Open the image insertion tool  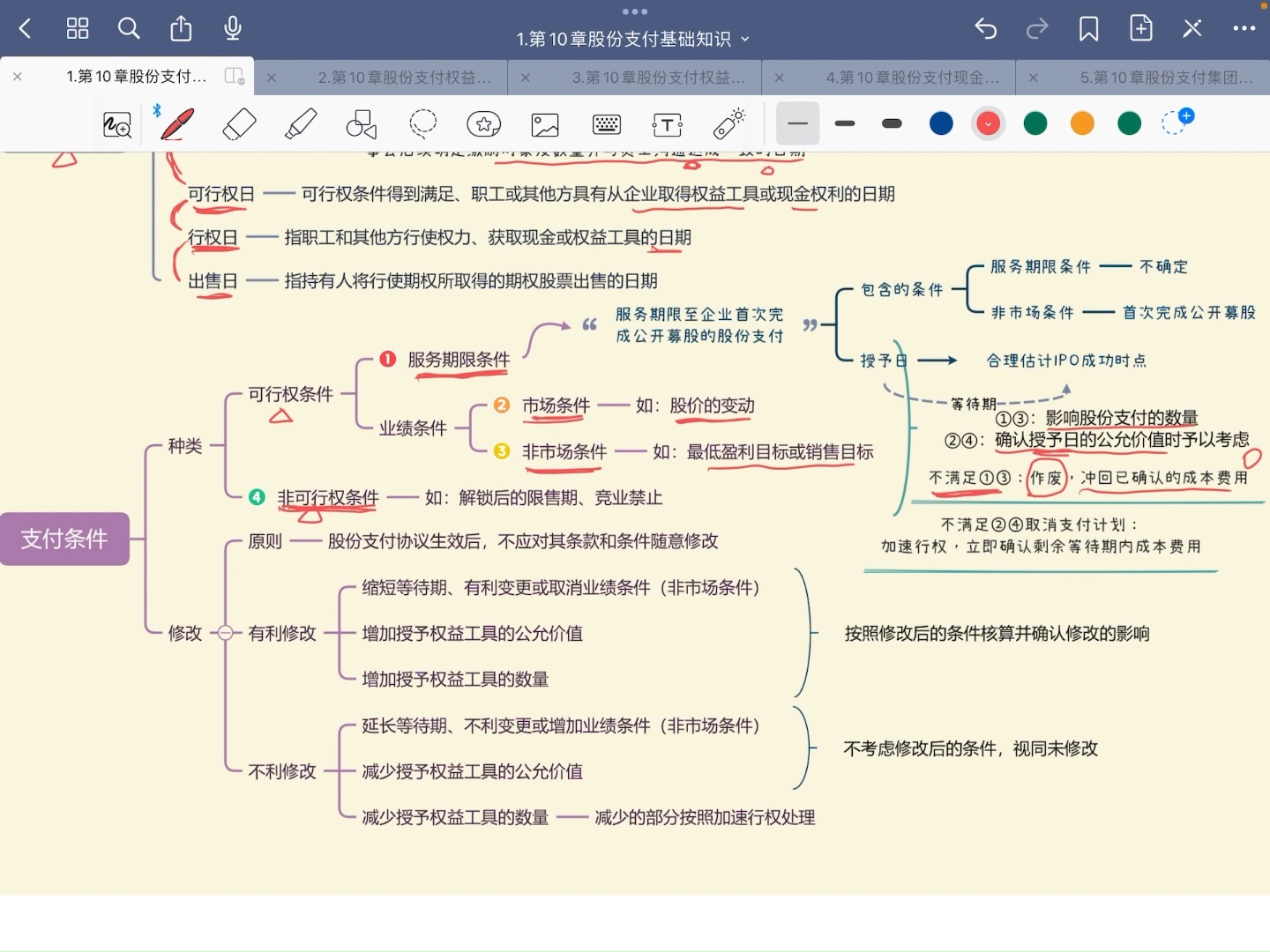pos(545,123)
